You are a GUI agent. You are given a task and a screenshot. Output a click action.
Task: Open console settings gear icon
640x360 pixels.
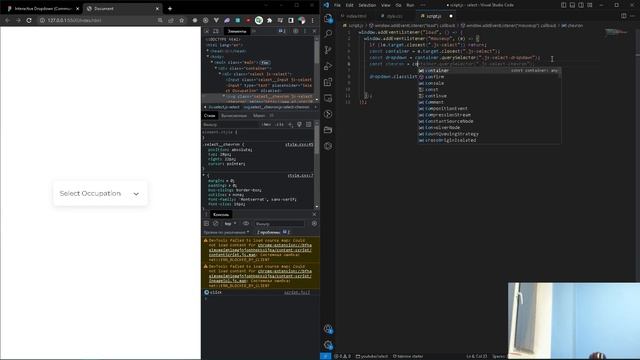314,224
